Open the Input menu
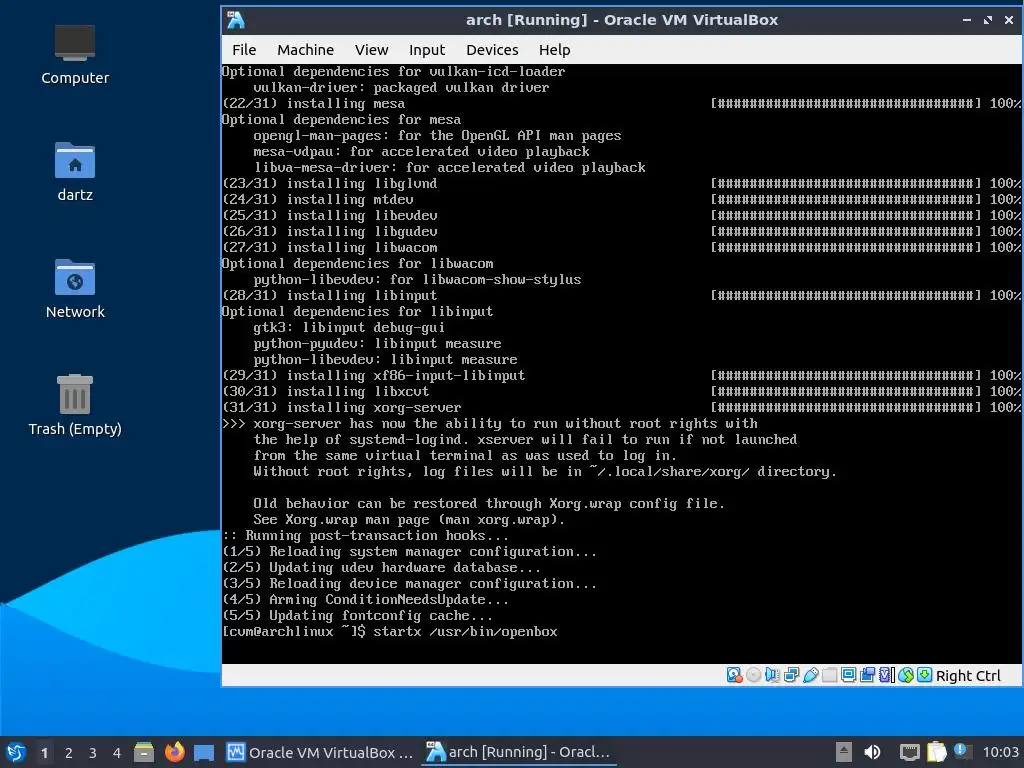The image size is (1024, 768). click(x=426, y=50)
